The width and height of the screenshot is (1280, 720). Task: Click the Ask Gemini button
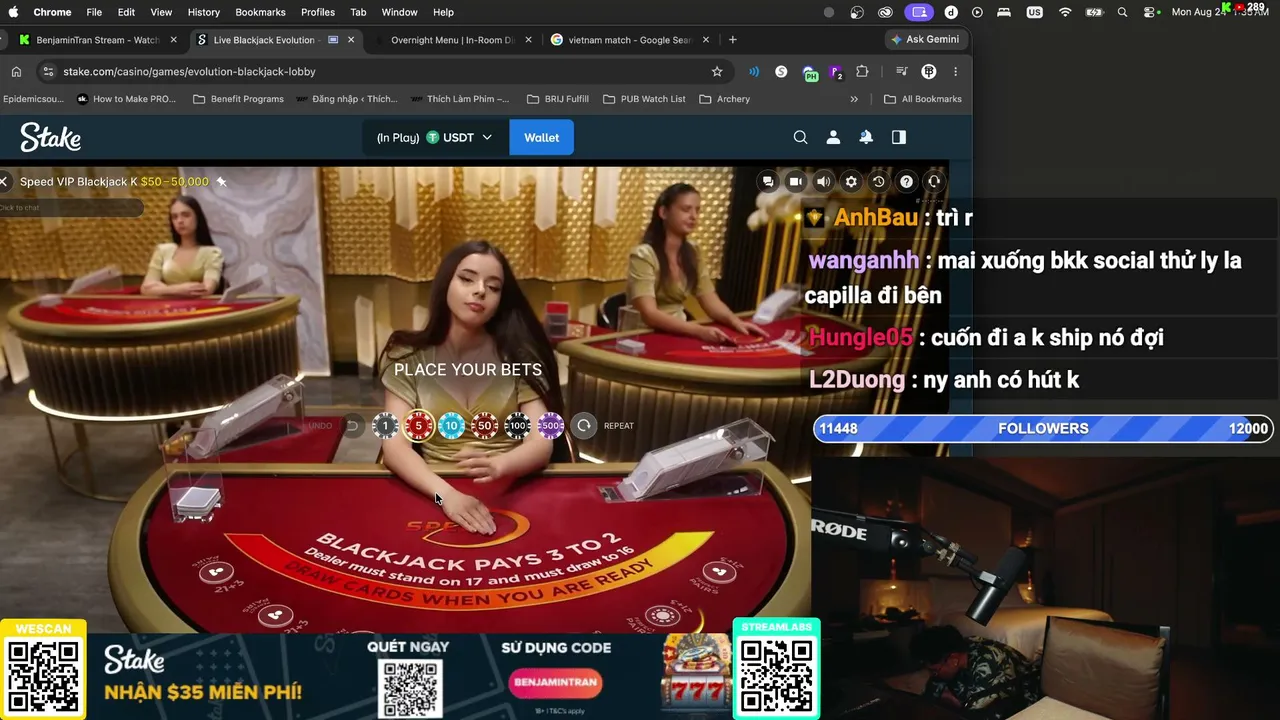tap(926, 40)
